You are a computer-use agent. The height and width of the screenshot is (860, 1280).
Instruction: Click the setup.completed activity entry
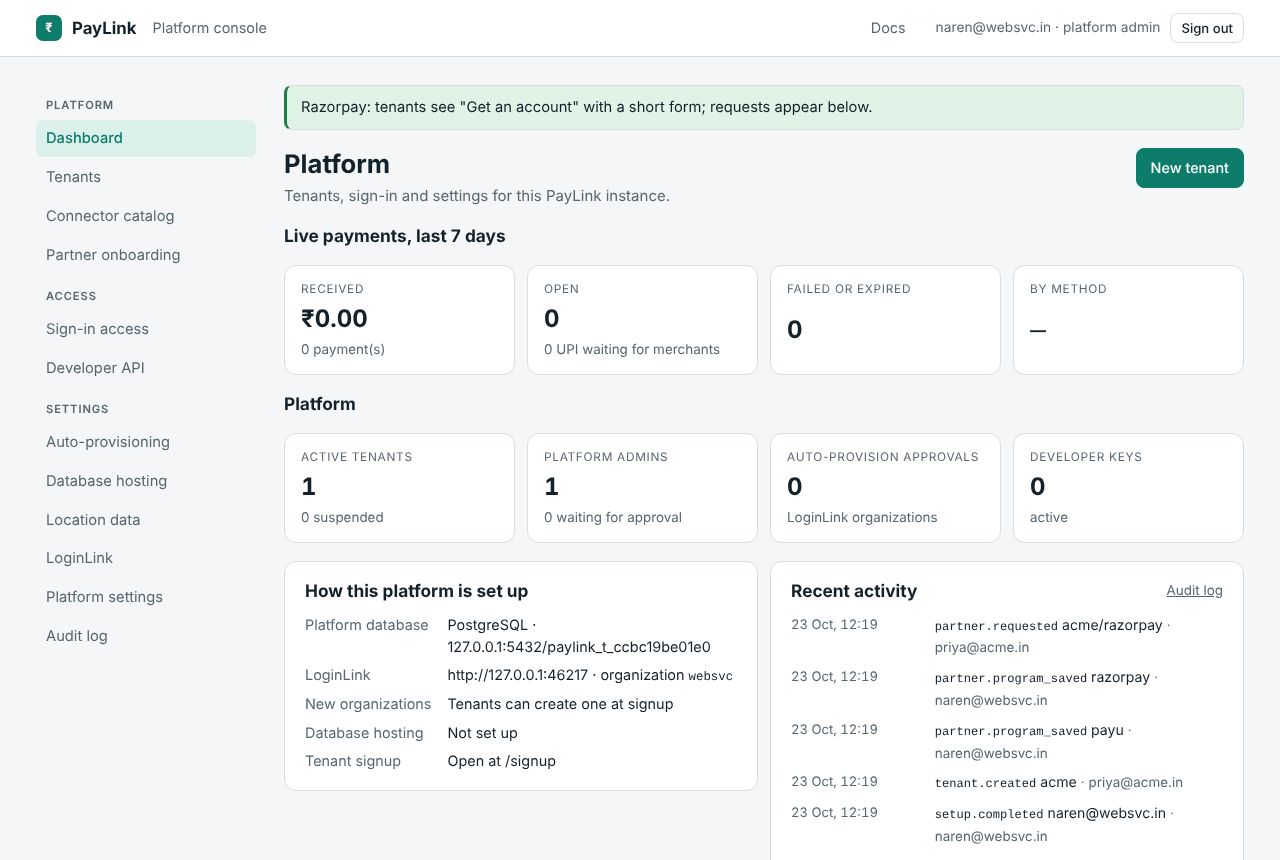(x=1007, y=824)
